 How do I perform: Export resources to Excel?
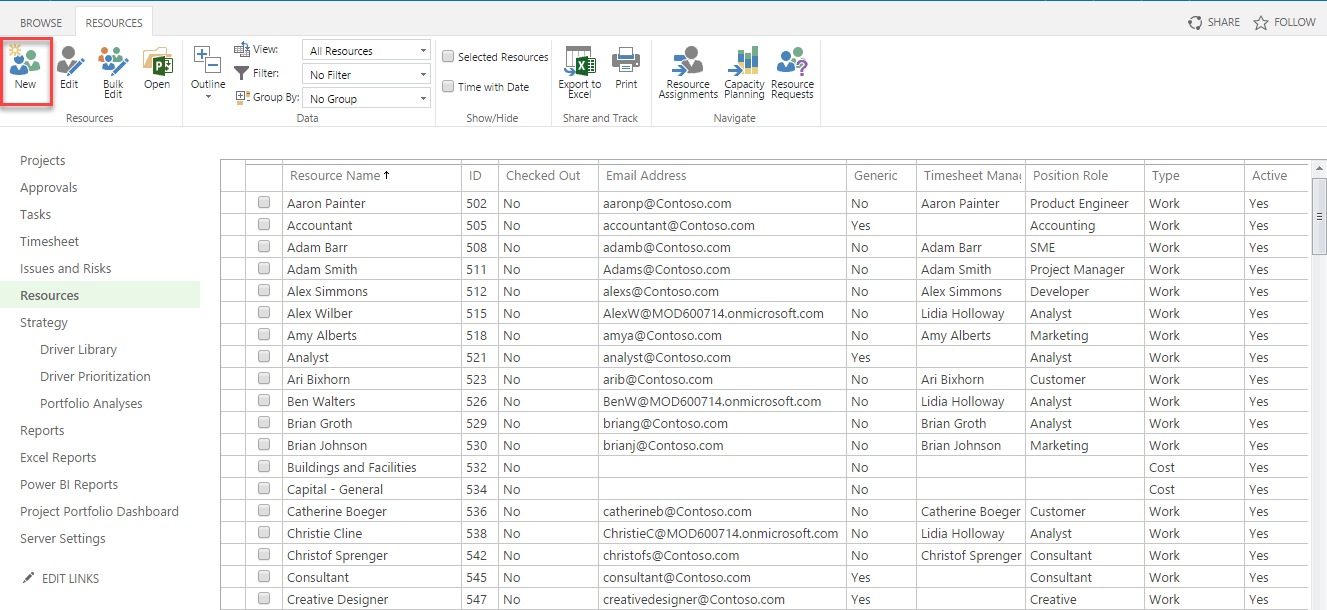tap(580, 72)
